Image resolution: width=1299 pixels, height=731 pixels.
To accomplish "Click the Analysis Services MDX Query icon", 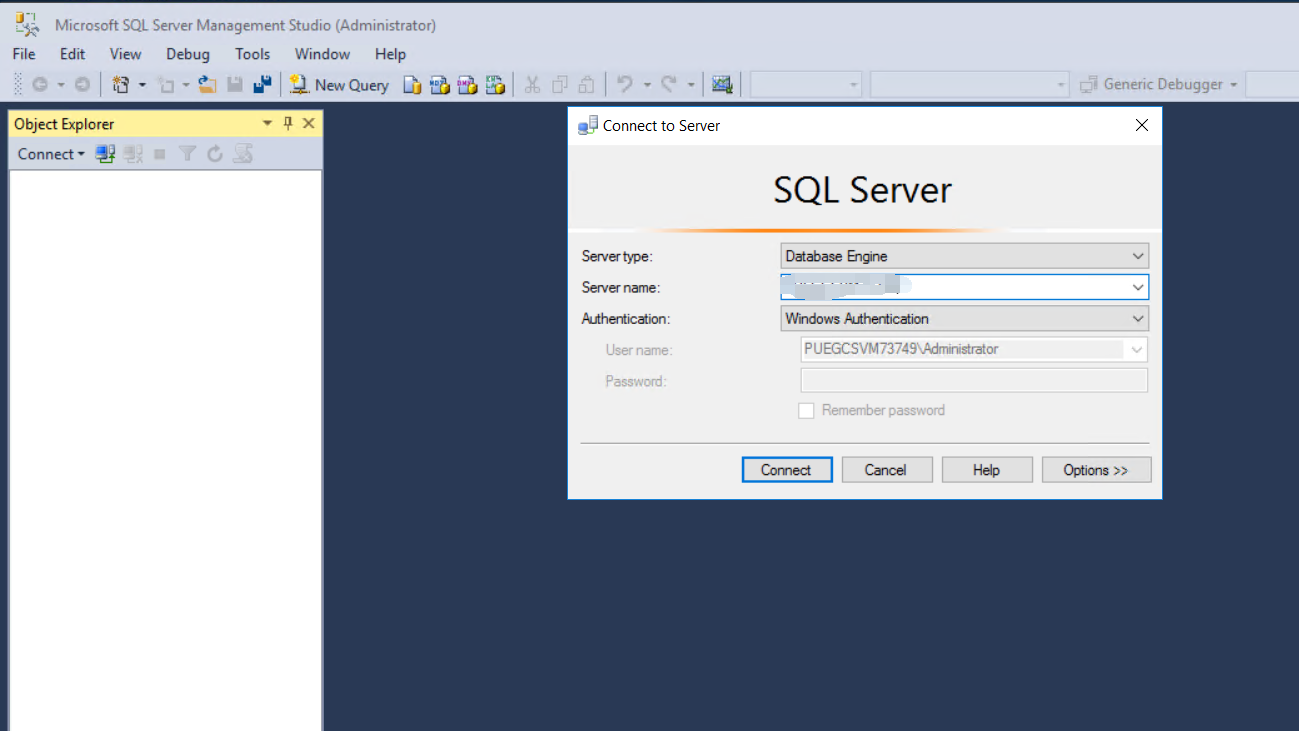I will [440, 84].
